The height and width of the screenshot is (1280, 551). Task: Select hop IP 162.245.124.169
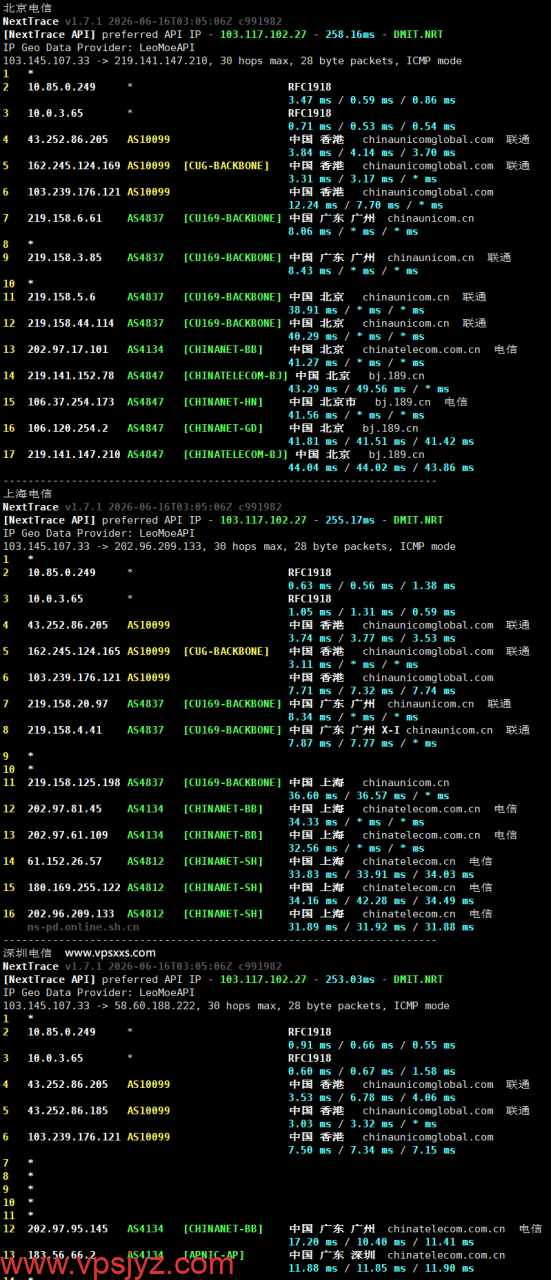point(74,165)
